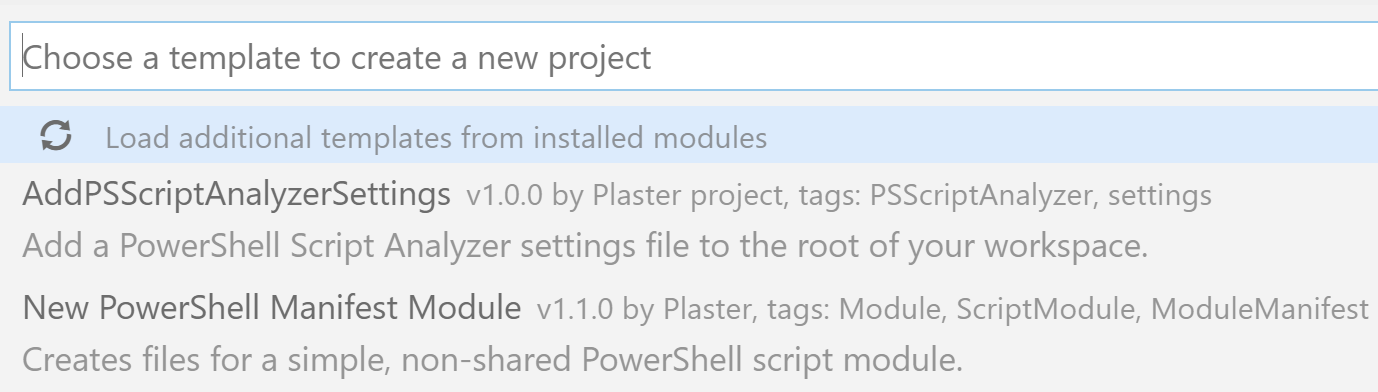Focus the 'Choose a template' search box
The height and width of the screenshot is (392, 1378).
tap(694, 57)
